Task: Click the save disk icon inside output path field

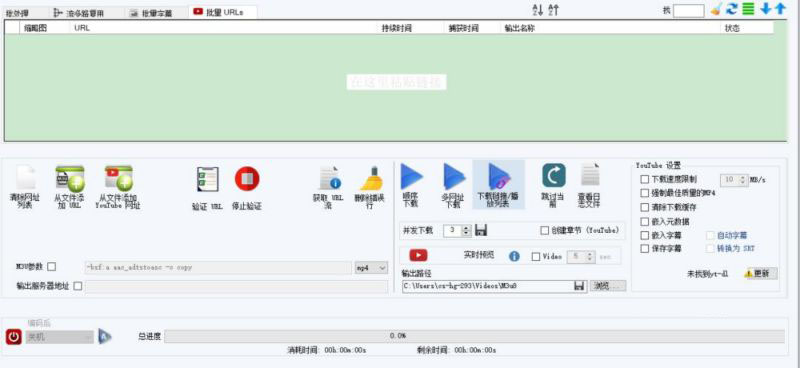Action: point(579,286)
